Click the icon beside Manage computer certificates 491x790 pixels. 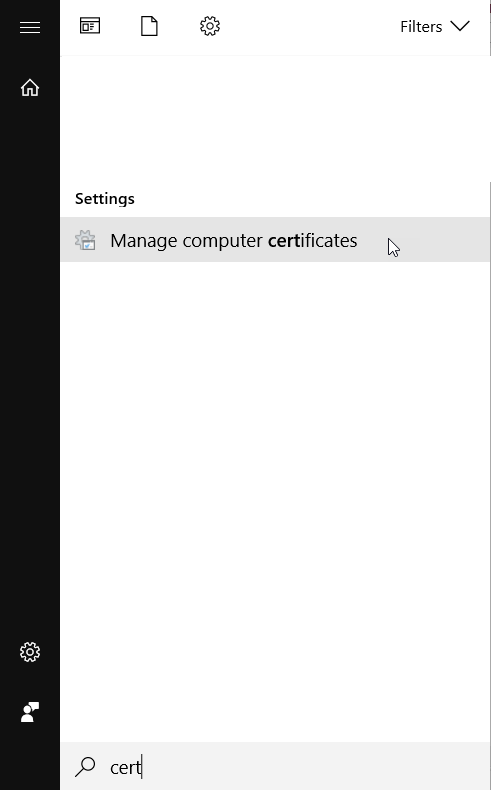point(85,240)
